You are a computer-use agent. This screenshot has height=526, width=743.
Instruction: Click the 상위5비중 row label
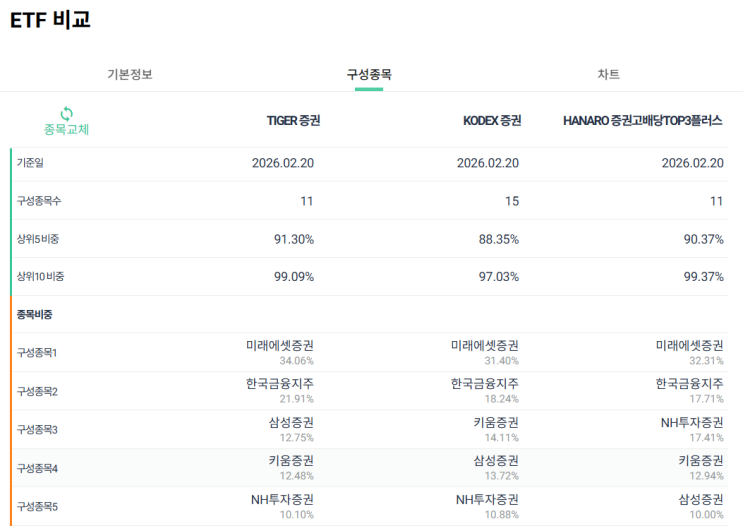point(38,239)
